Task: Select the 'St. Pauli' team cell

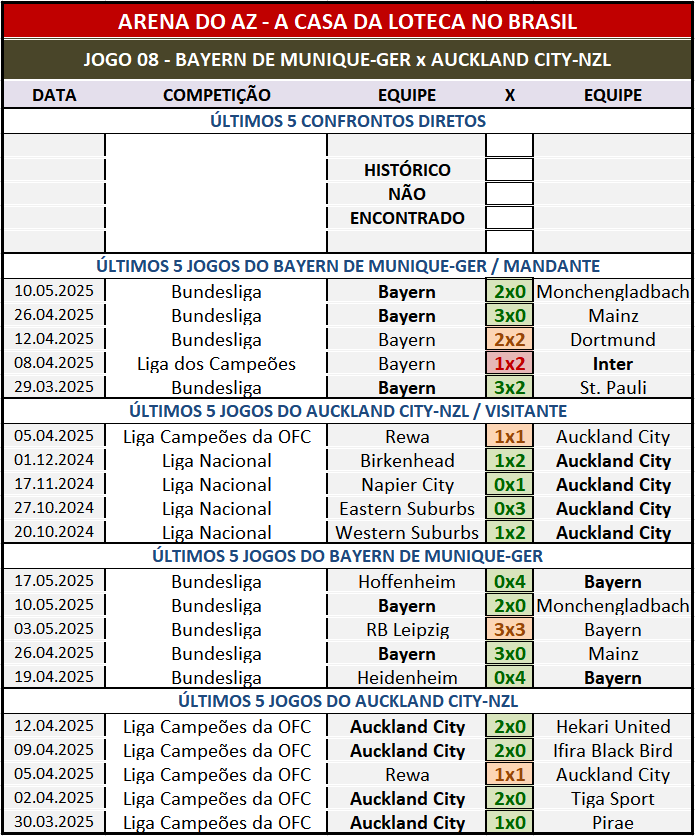Action: [612, 388]
